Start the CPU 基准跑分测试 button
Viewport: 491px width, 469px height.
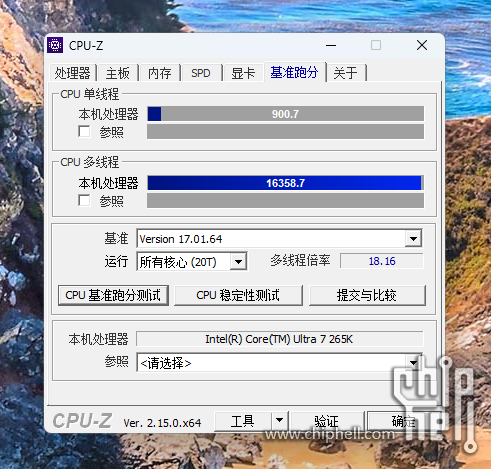(x=113, y=295)
